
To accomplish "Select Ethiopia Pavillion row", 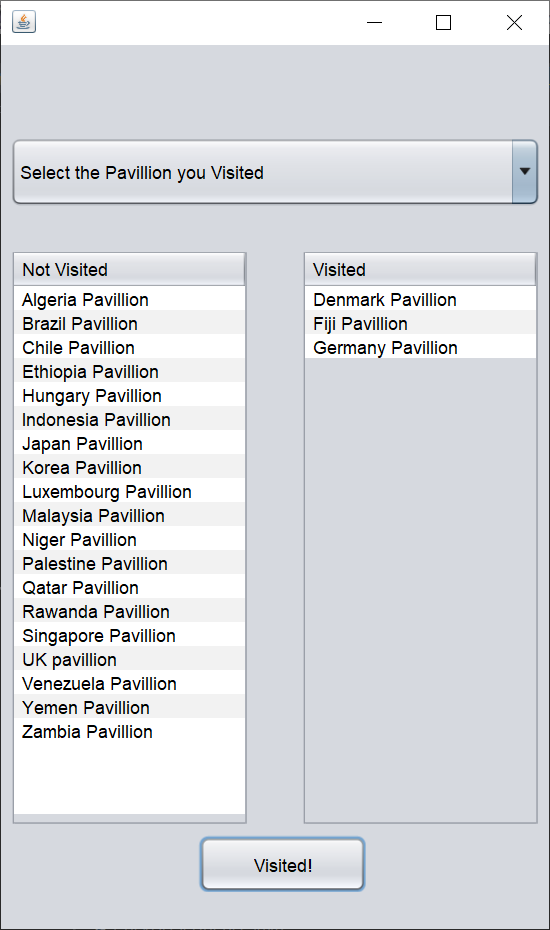I will tap(129, 371).
